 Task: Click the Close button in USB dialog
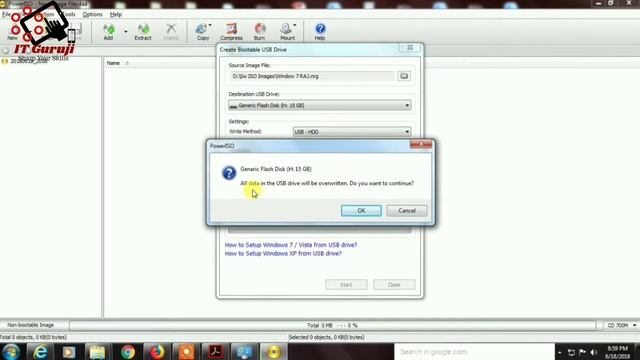pos(394,284)
